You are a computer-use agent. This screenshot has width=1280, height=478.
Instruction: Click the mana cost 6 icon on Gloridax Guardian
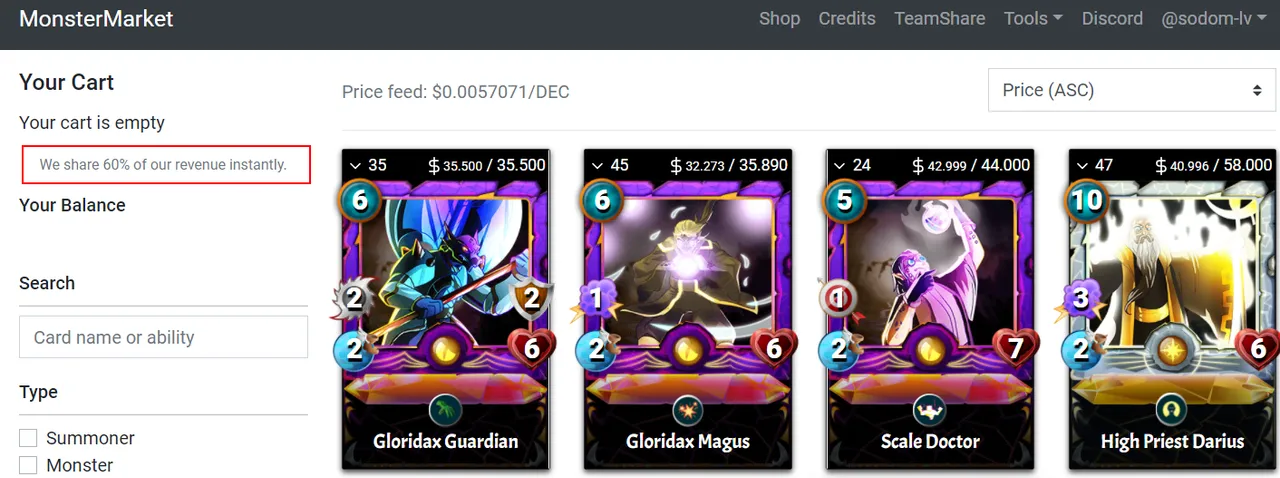pyautogui.click(x=359, y=201)
